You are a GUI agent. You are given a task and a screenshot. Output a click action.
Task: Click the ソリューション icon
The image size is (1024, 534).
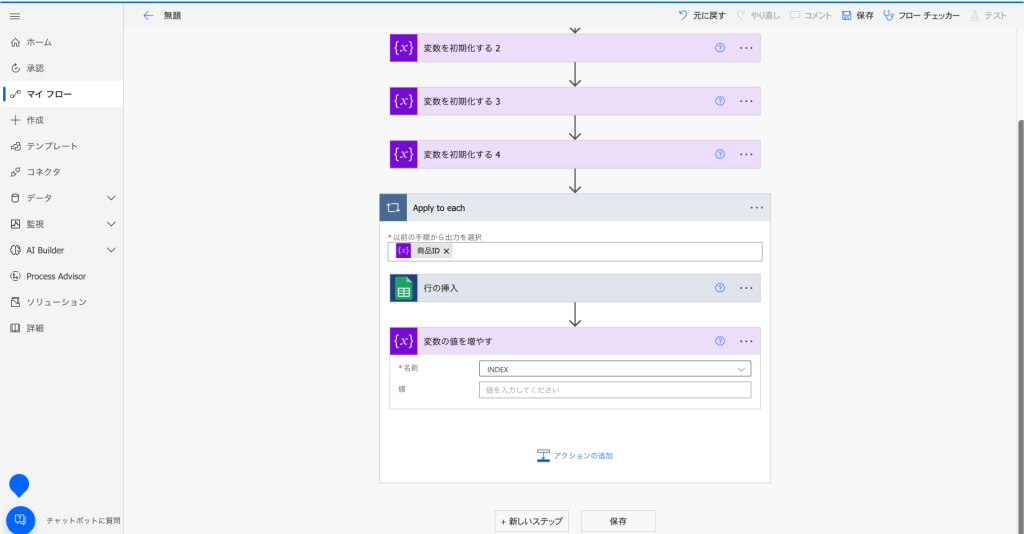point(15,302)
